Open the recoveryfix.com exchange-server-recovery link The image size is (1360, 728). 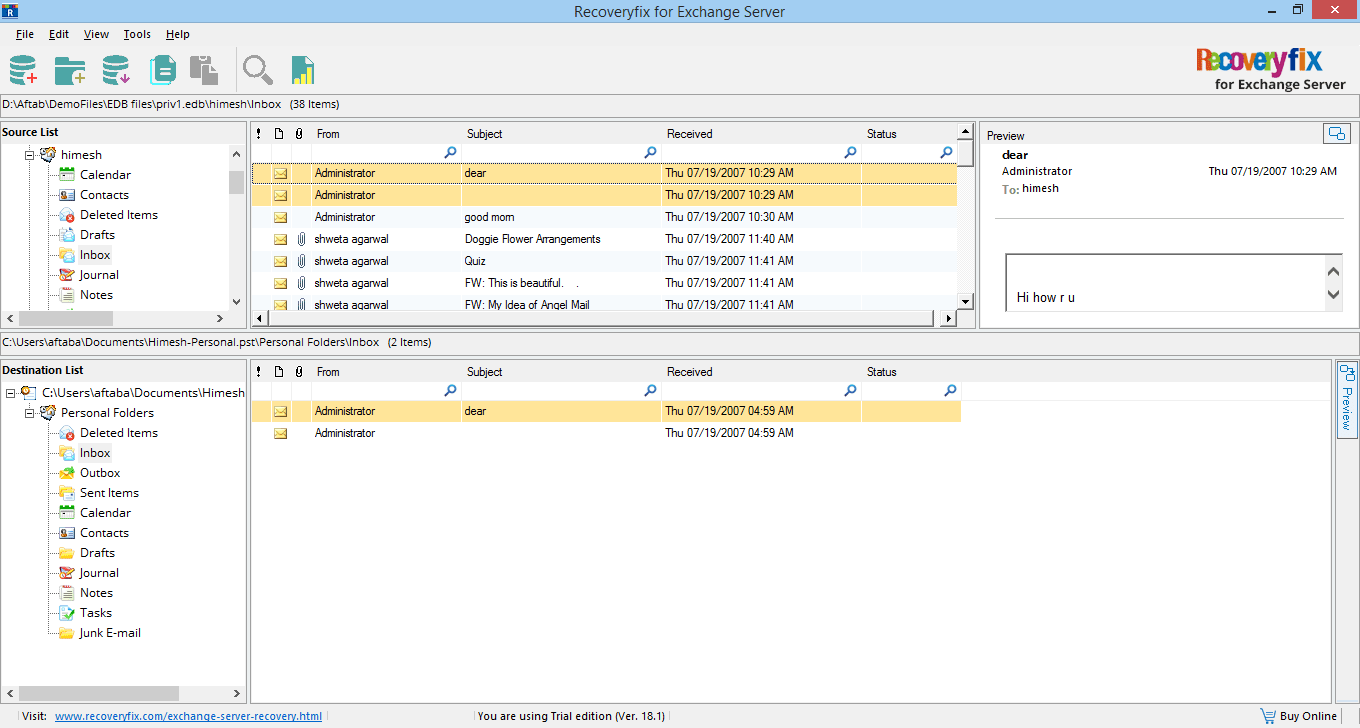click(188, 716)
